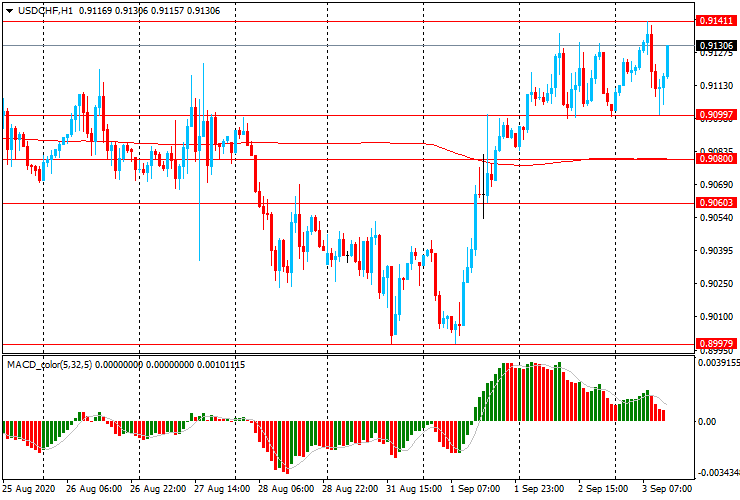Select the 28 Aug 22:00 time axis label

350,489
